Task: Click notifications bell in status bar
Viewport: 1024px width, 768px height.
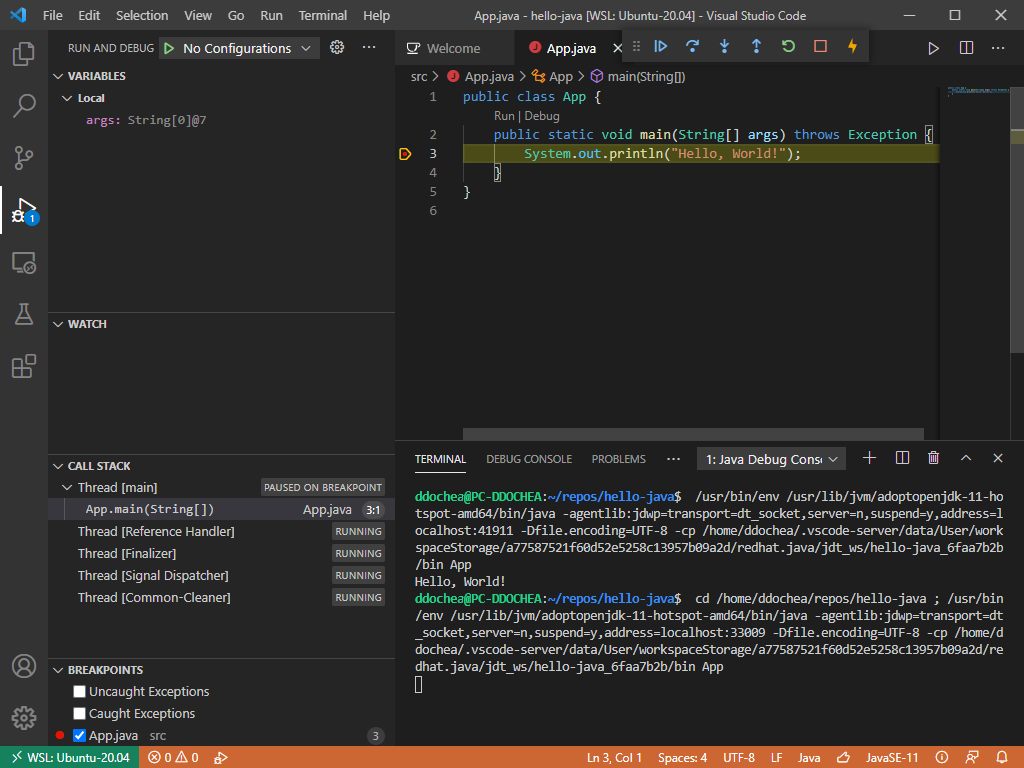Action: pos(1002,758)
